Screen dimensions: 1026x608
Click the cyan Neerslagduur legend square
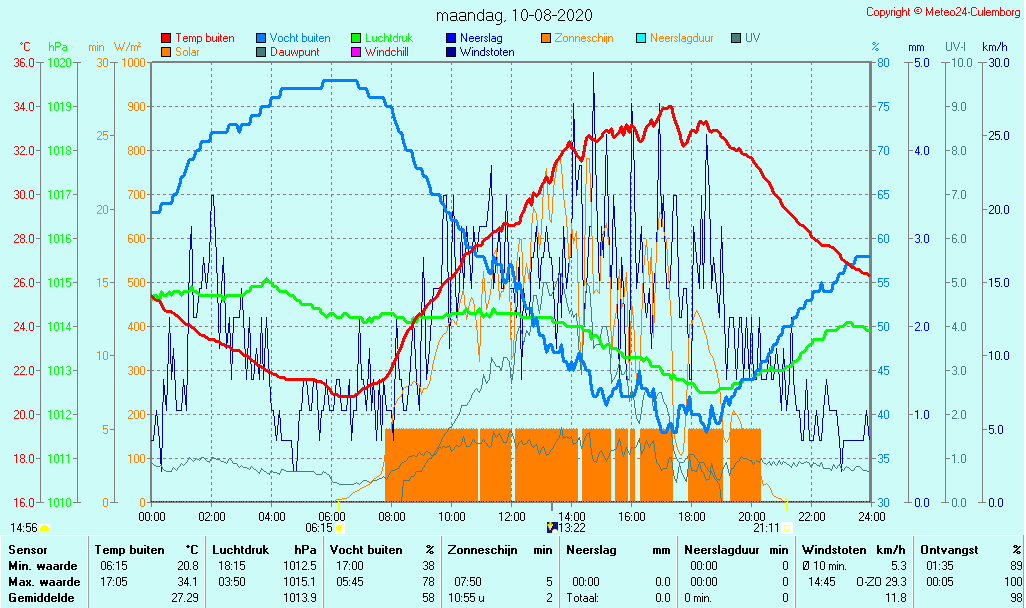(x=641, y=38)
